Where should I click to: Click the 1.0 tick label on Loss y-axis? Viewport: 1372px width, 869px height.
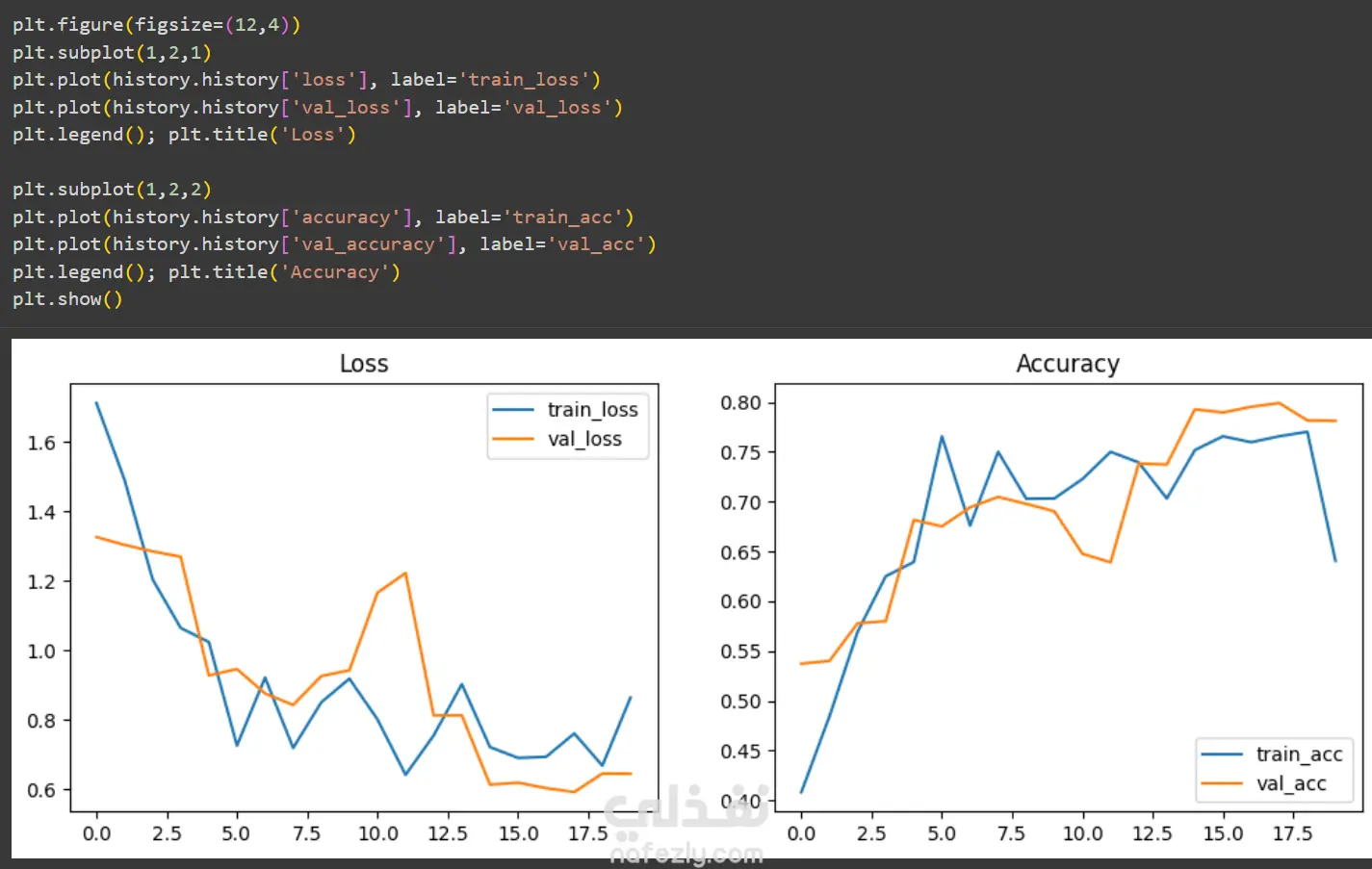tap(41, 651)
